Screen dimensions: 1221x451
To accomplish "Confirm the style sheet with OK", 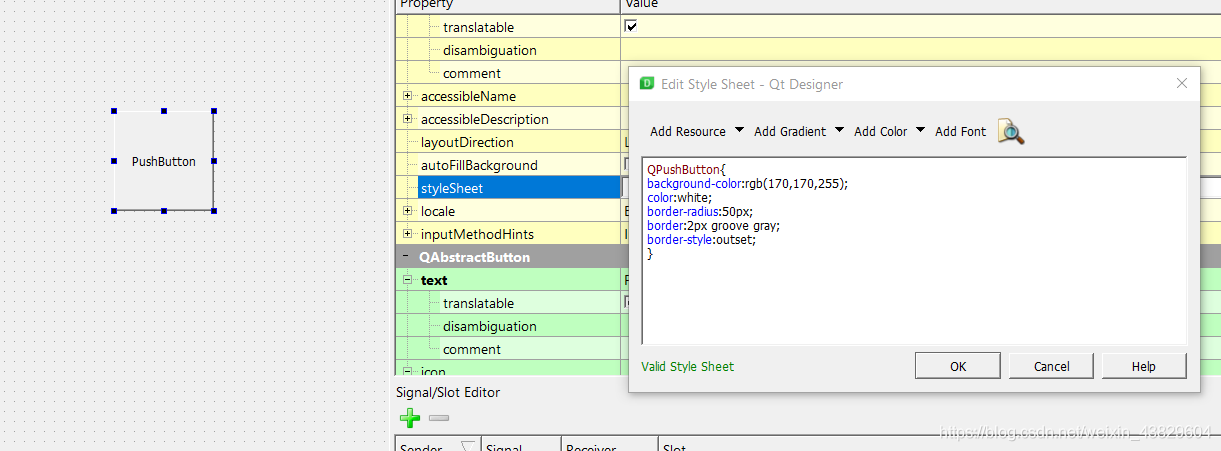I will pyautogui.click(x=958, y=366).
